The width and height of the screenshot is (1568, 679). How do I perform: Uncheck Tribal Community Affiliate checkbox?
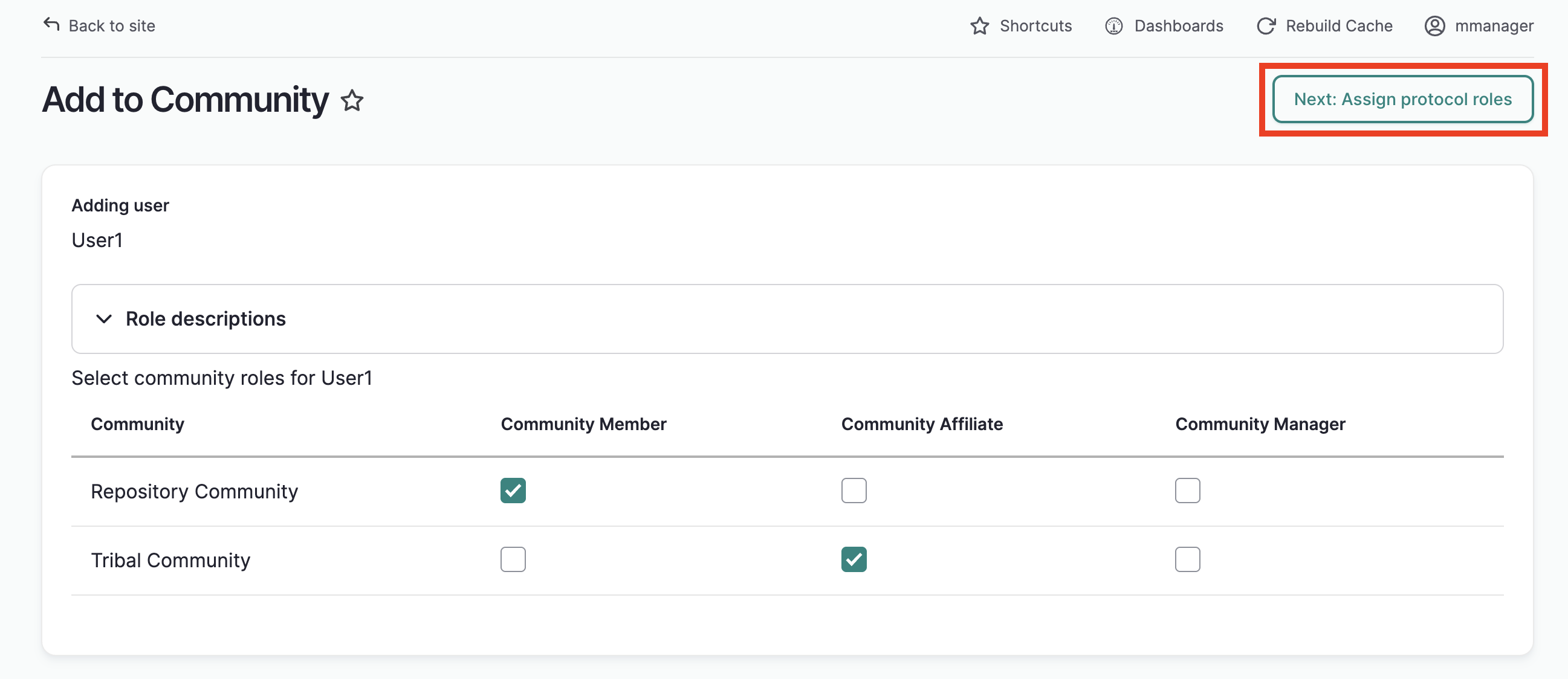pyautogui.click(x=854, y=559)
